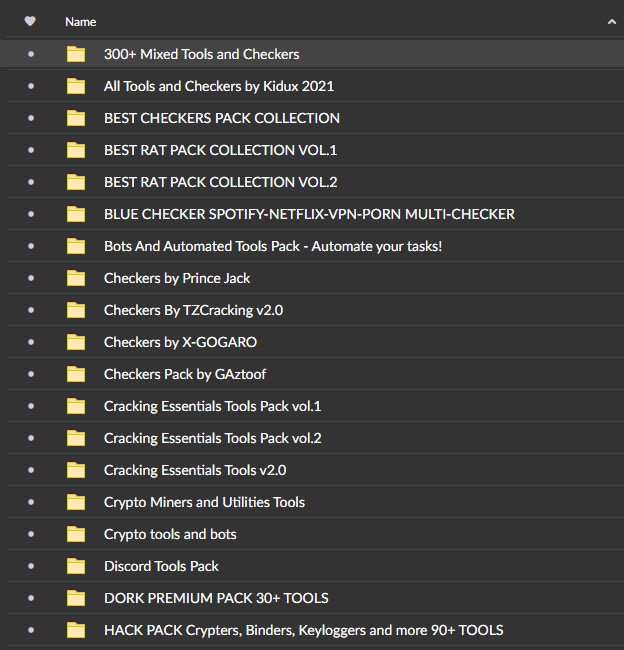Select 'BEST RAT PACK COLLECTION VOL.1' name
The height and width of the screenshot is (650, 624).
coord(221,150)
